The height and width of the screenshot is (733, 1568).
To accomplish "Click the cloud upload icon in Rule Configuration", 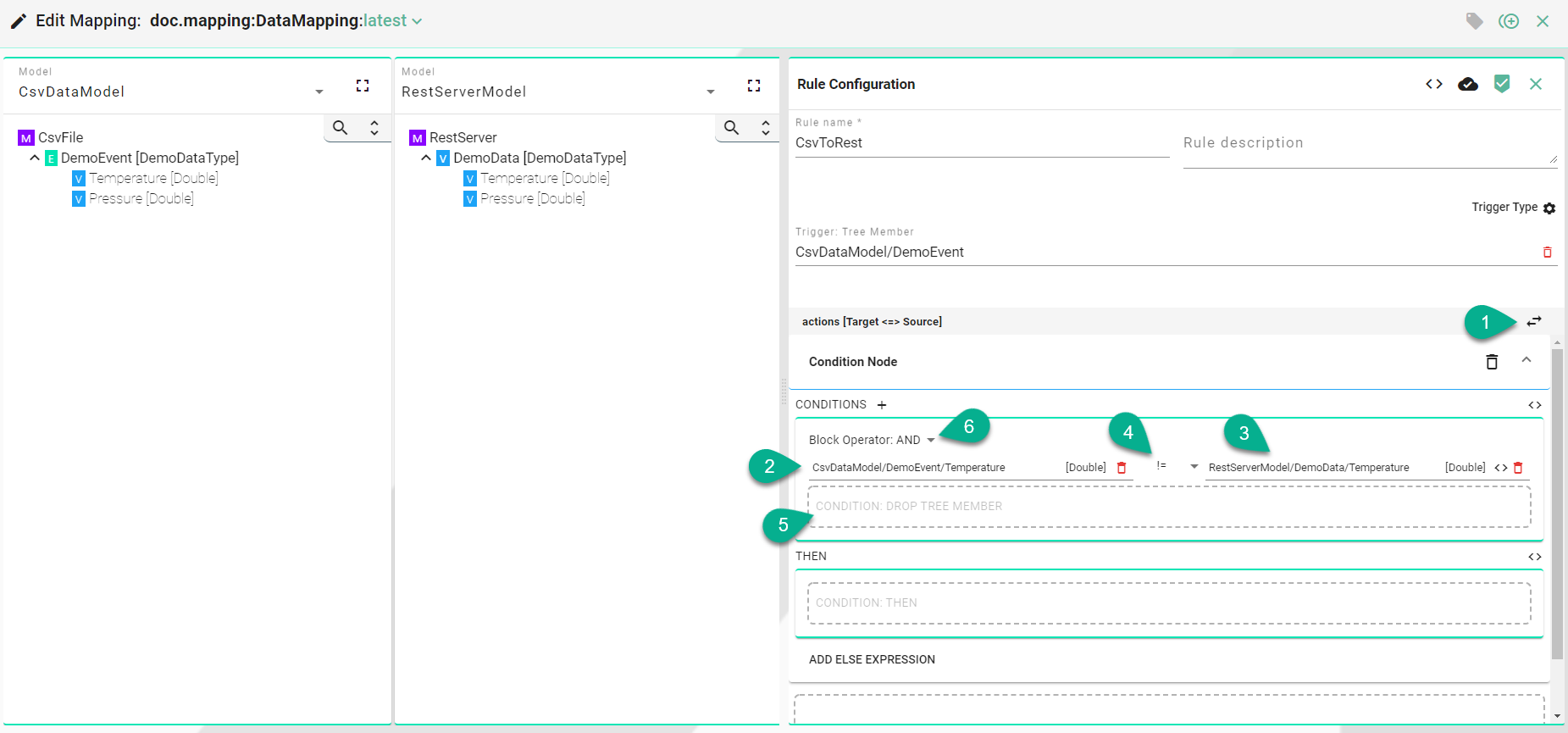I will [x=1468, y=84].
